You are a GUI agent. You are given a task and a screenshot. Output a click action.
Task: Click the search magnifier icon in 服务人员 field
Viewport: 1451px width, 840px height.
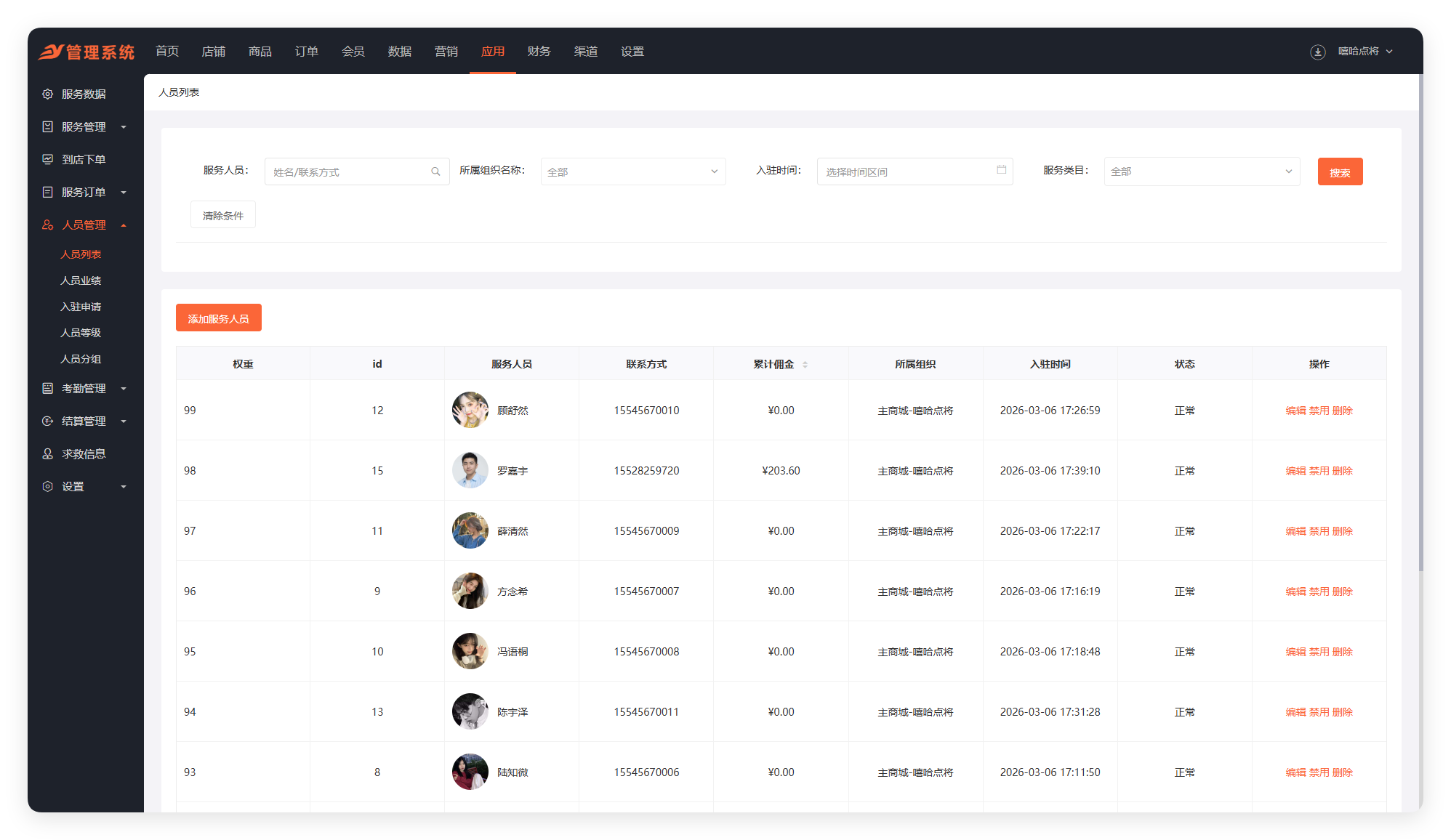click(x=435, y=172)
